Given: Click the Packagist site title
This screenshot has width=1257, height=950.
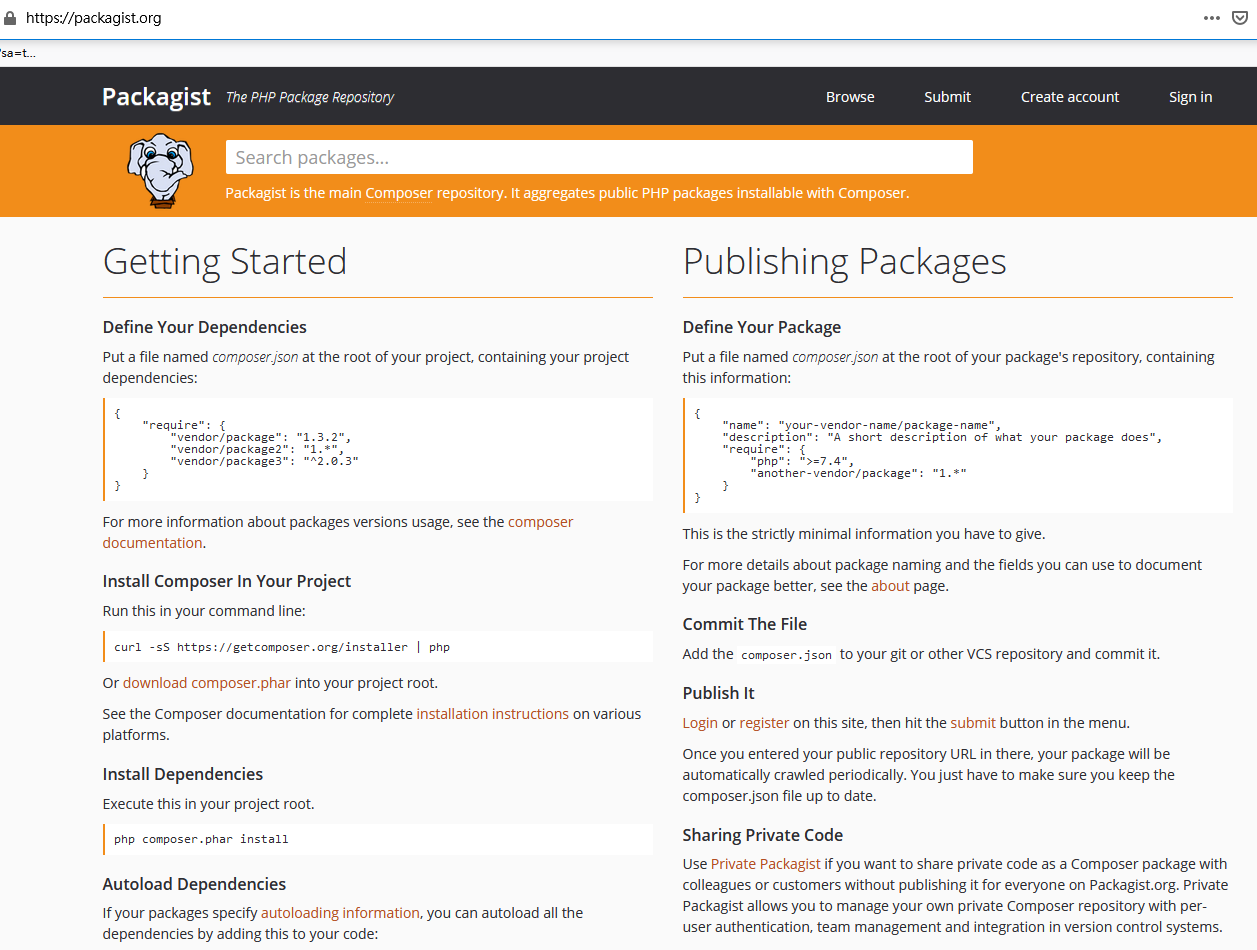Looking at the screenshot, I should (156, 97).
